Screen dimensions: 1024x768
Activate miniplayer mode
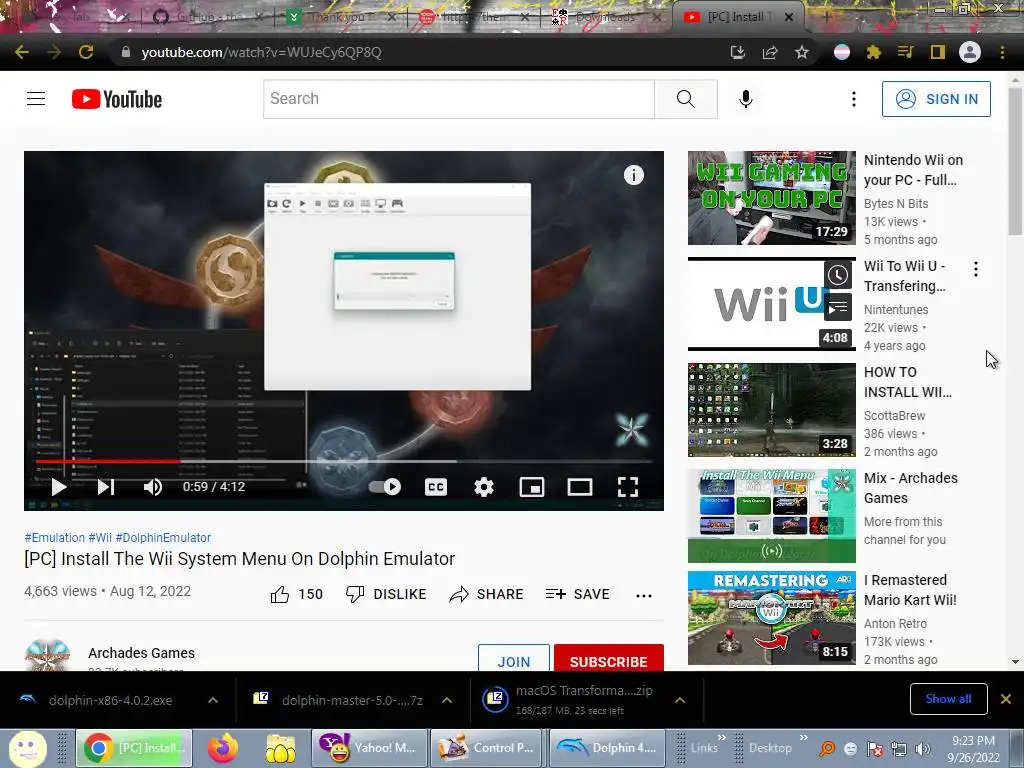[x=532, y=487]
